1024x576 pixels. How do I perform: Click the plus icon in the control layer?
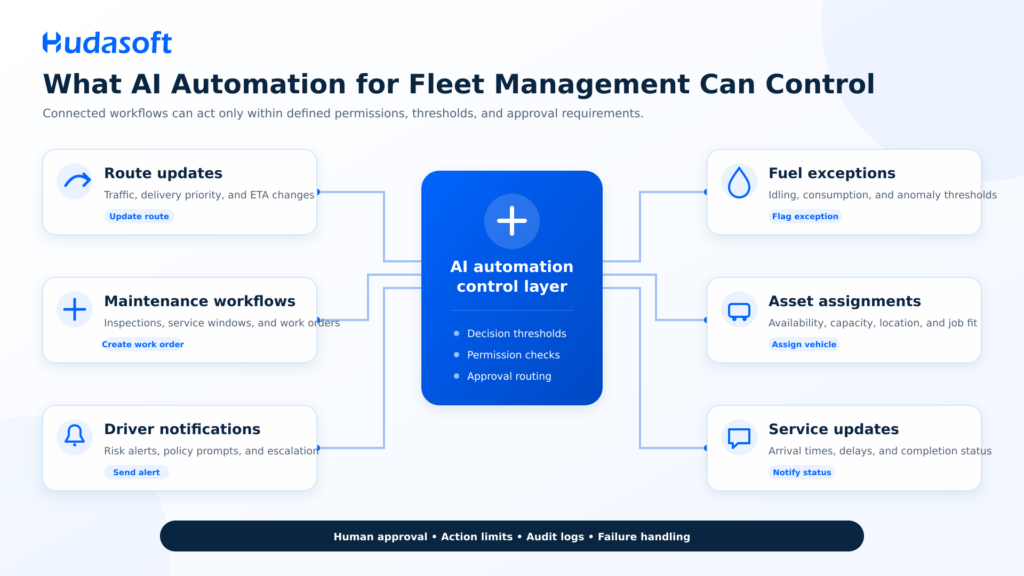512,221
